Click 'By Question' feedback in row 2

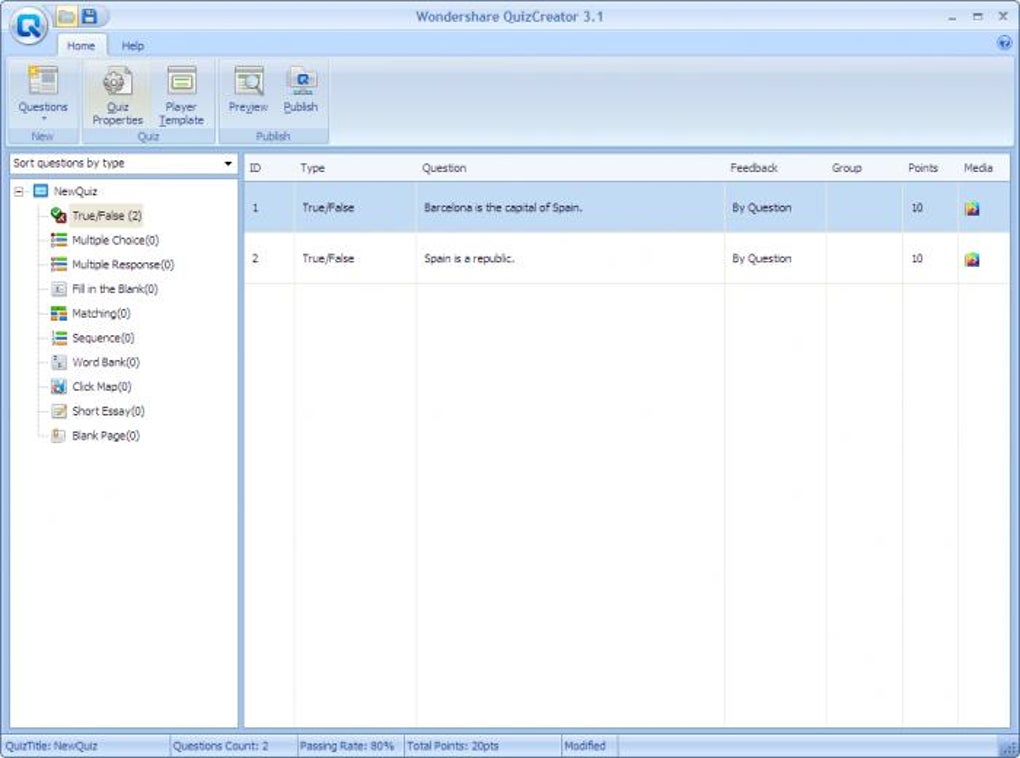point(762,258)
